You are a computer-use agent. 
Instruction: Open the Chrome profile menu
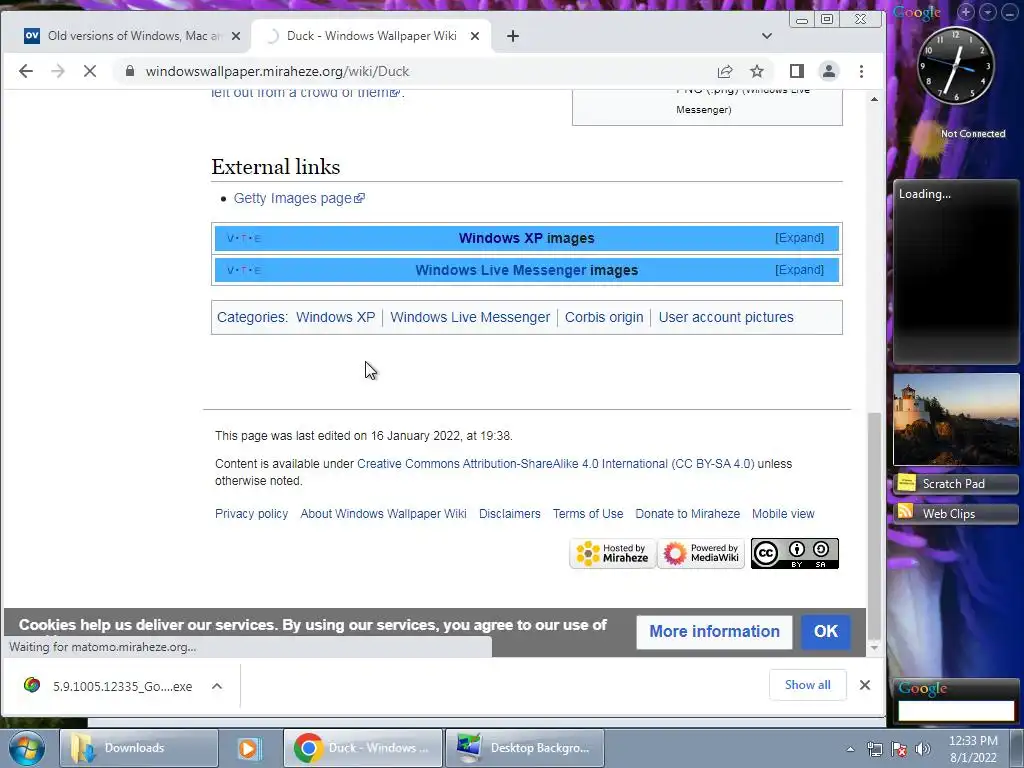point(829,71)
